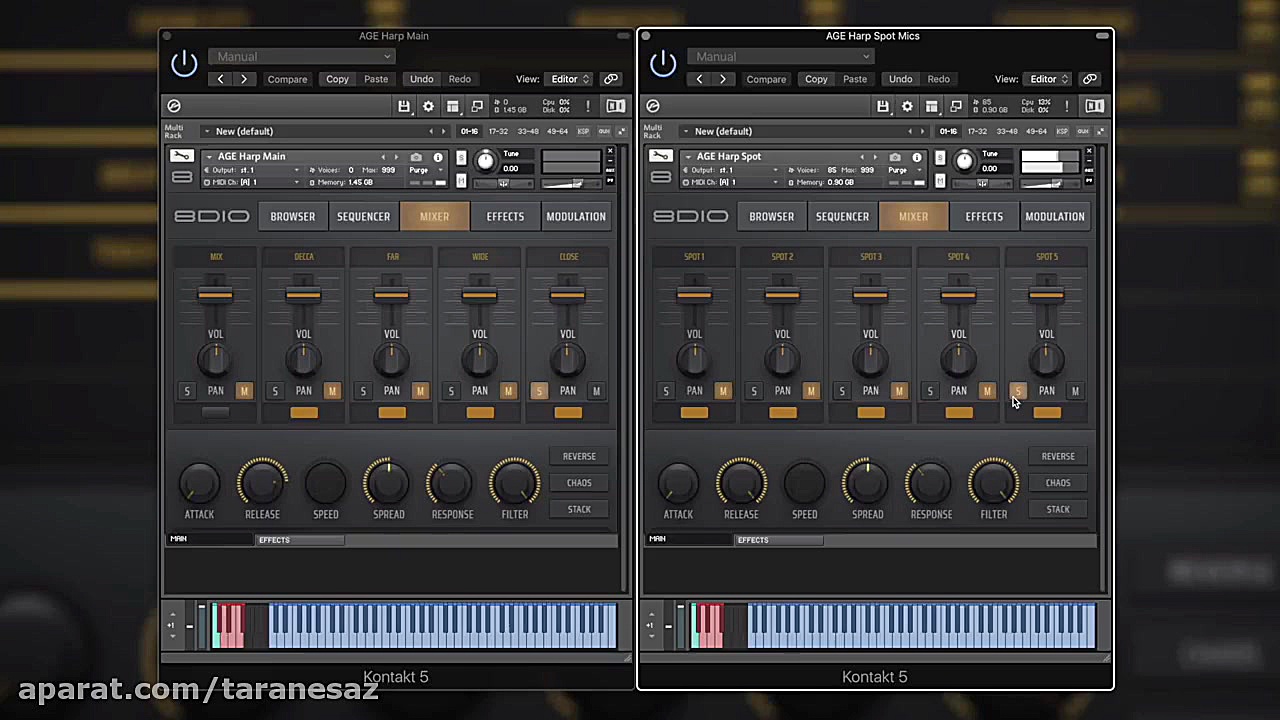The height and width of the screenshot is (720, 1280).
Task: Open Files save menu in Harp Spot Mics window
Action: (883, 106)
